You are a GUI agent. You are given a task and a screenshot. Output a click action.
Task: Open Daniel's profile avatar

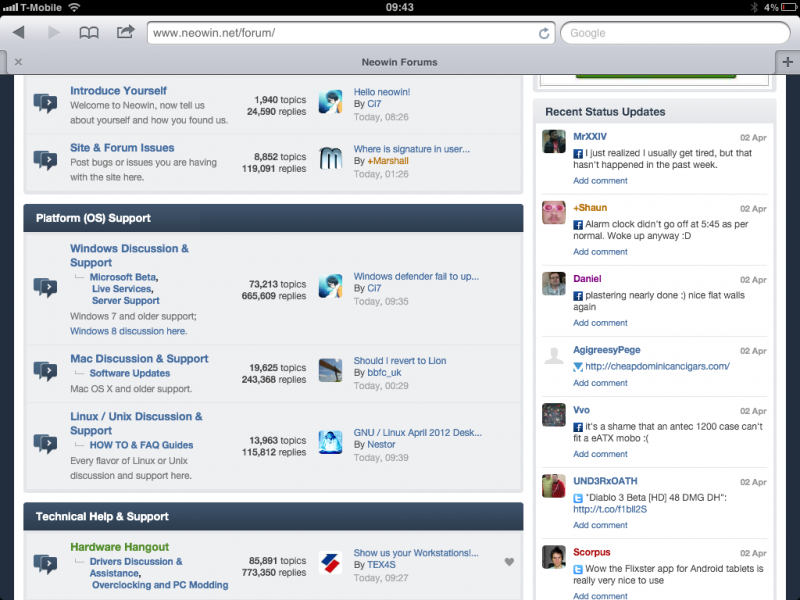tap(554, 283)
